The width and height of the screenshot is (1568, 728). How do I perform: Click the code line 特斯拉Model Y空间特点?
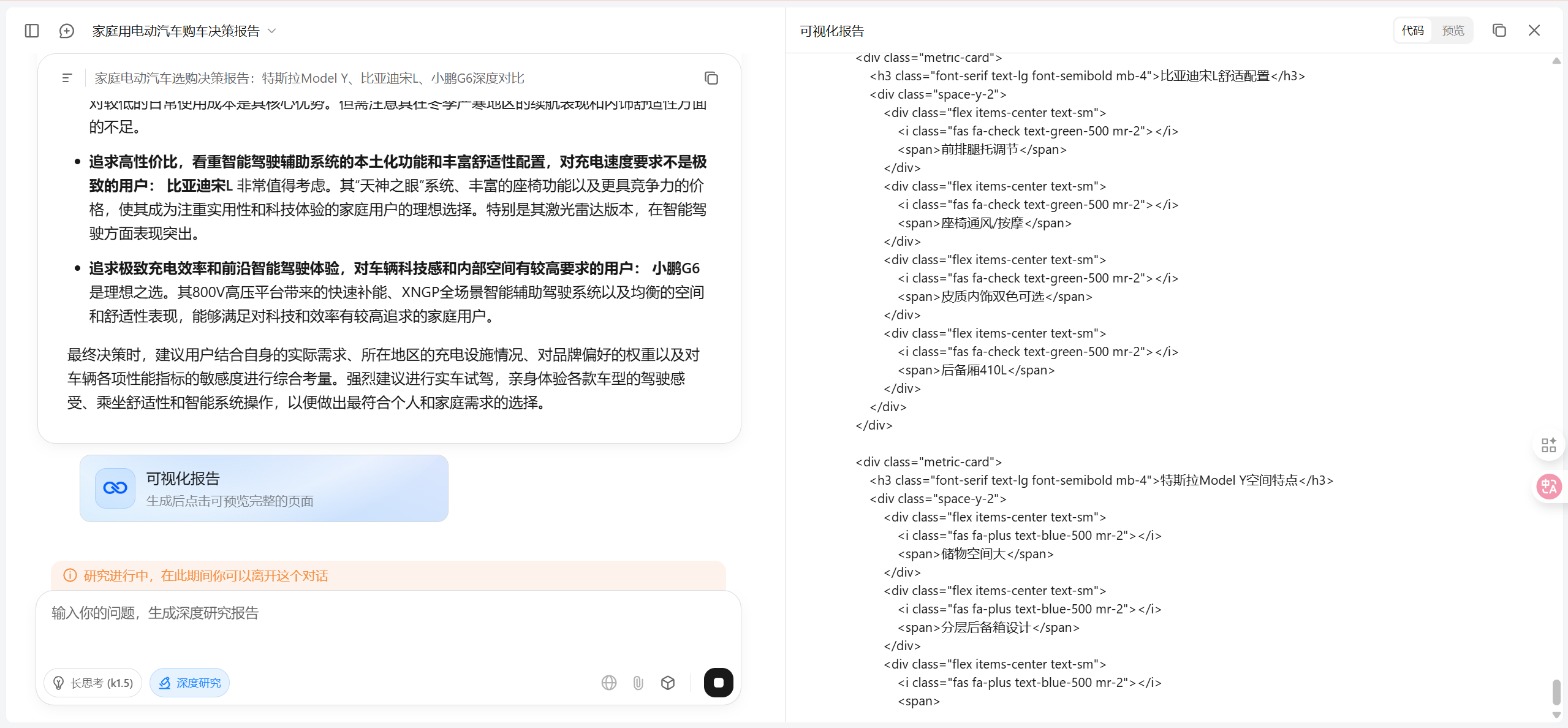click(1102, 480)
